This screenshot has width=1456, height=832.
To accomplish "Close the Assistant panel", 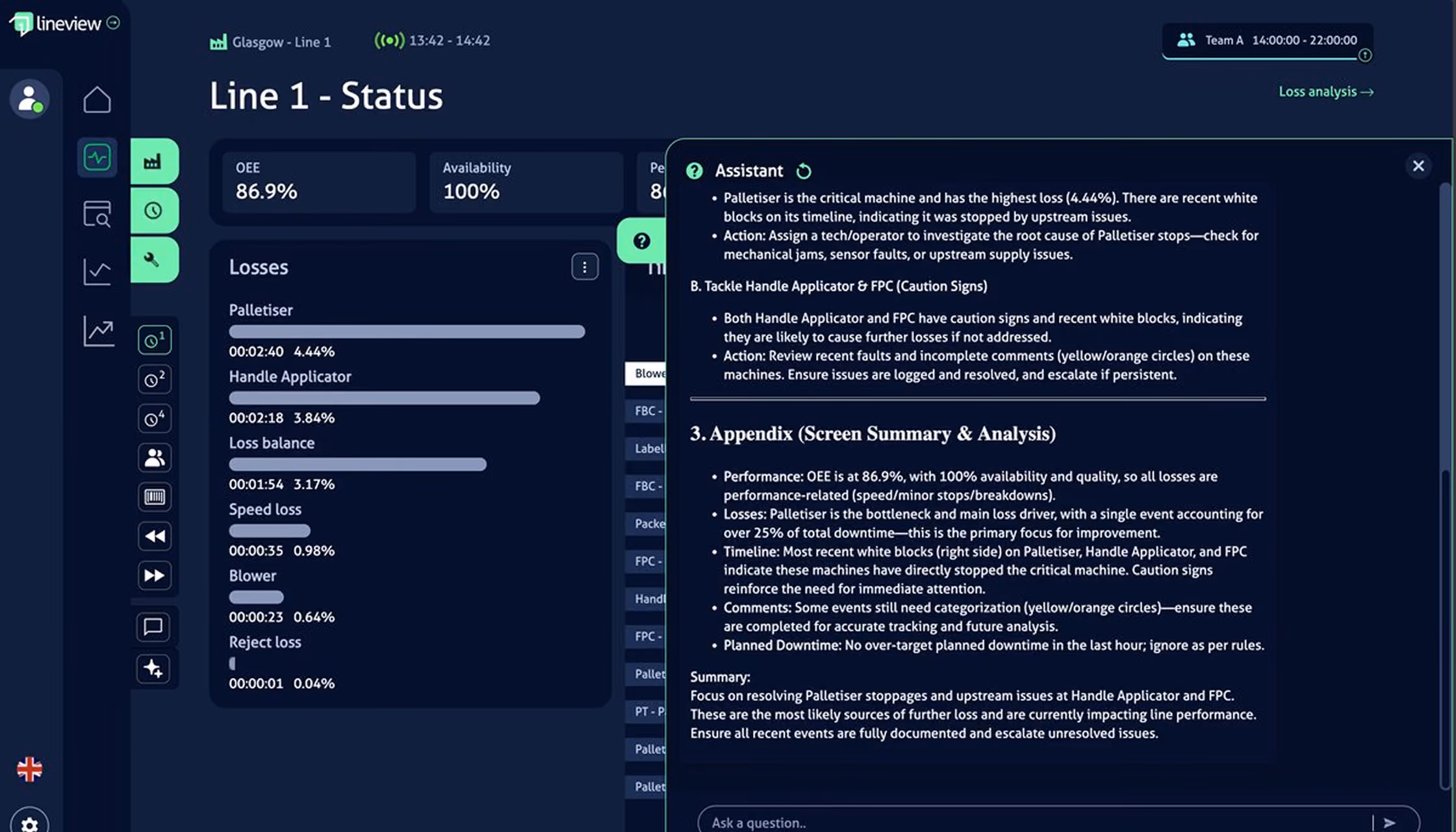I will pos(1418,166).
